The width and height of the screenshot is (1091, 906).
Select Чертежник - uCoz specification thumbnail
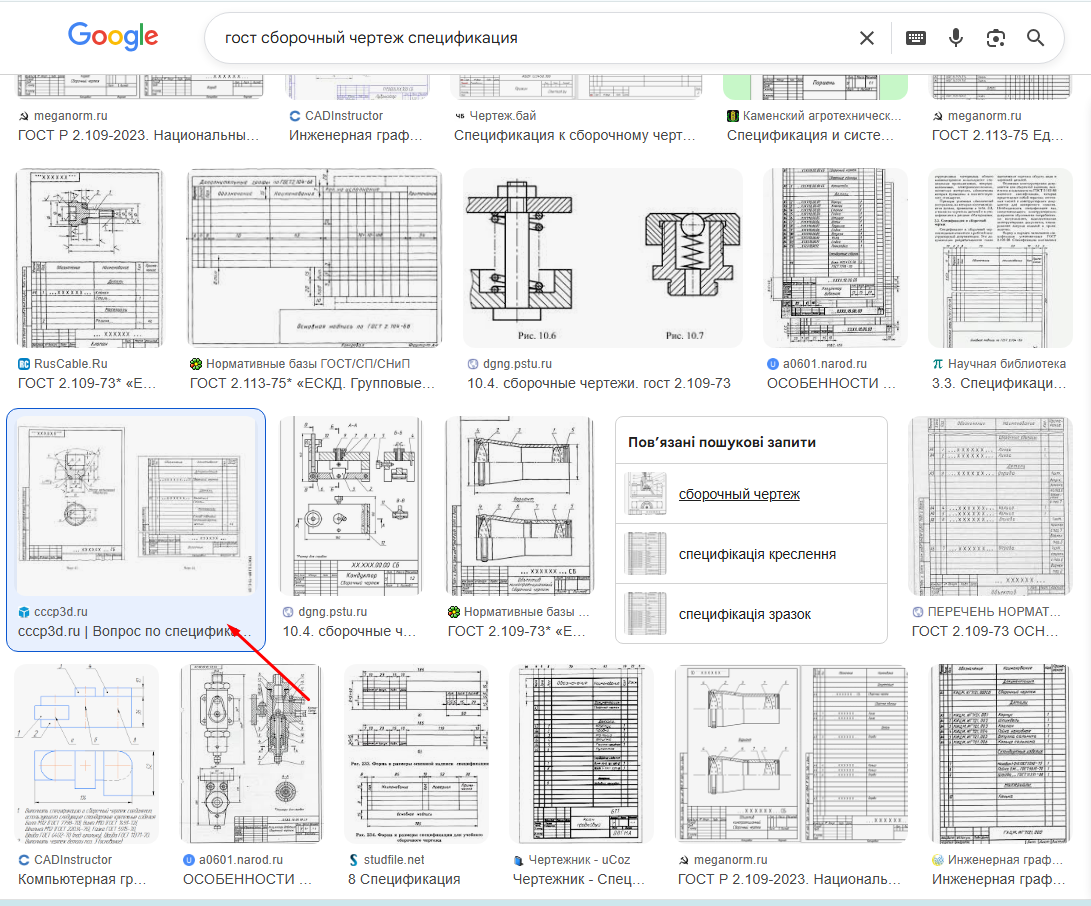(581, 754)
